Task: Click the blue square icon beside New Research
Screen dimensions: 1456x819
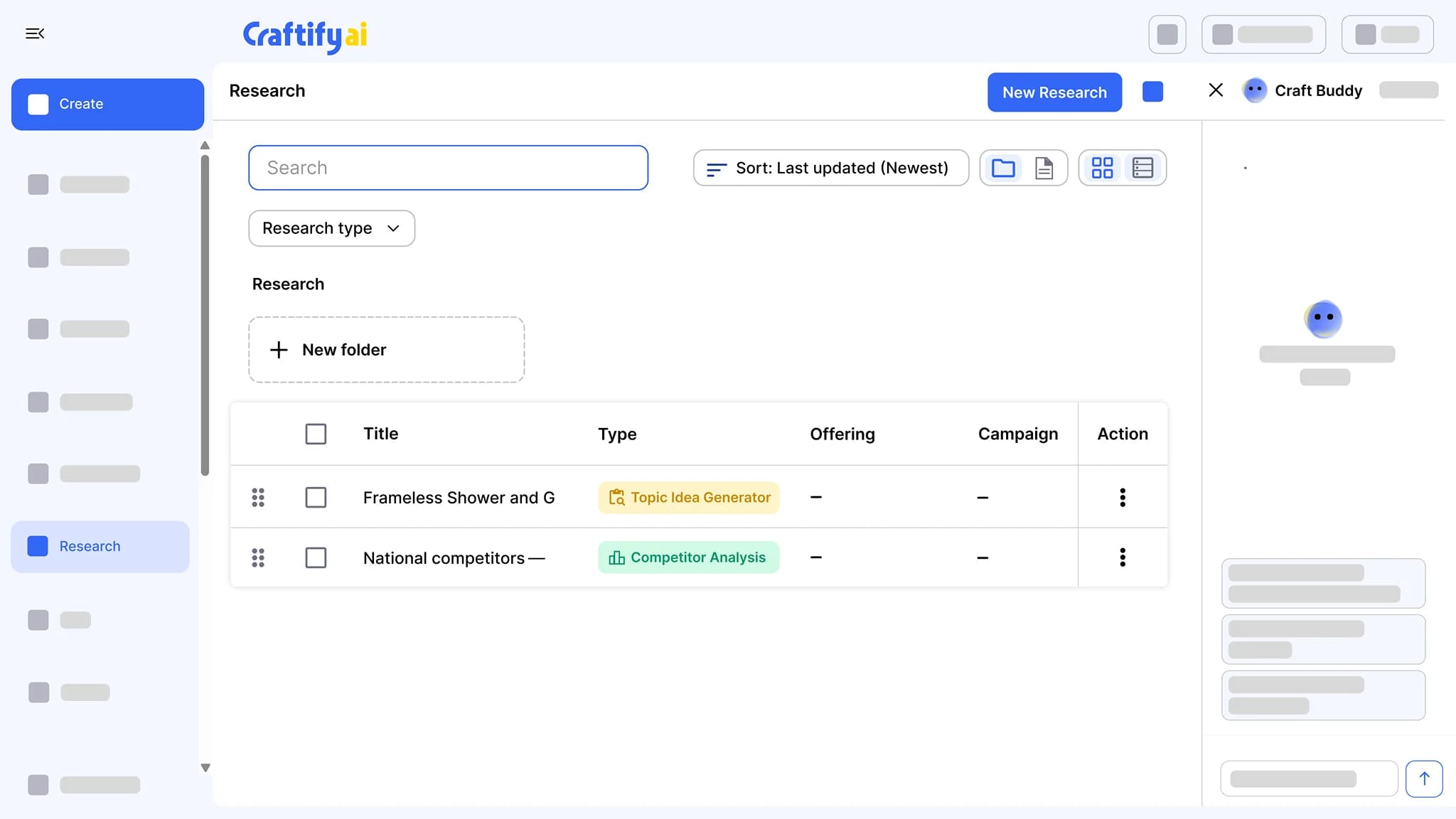Action: point(1152,92)
